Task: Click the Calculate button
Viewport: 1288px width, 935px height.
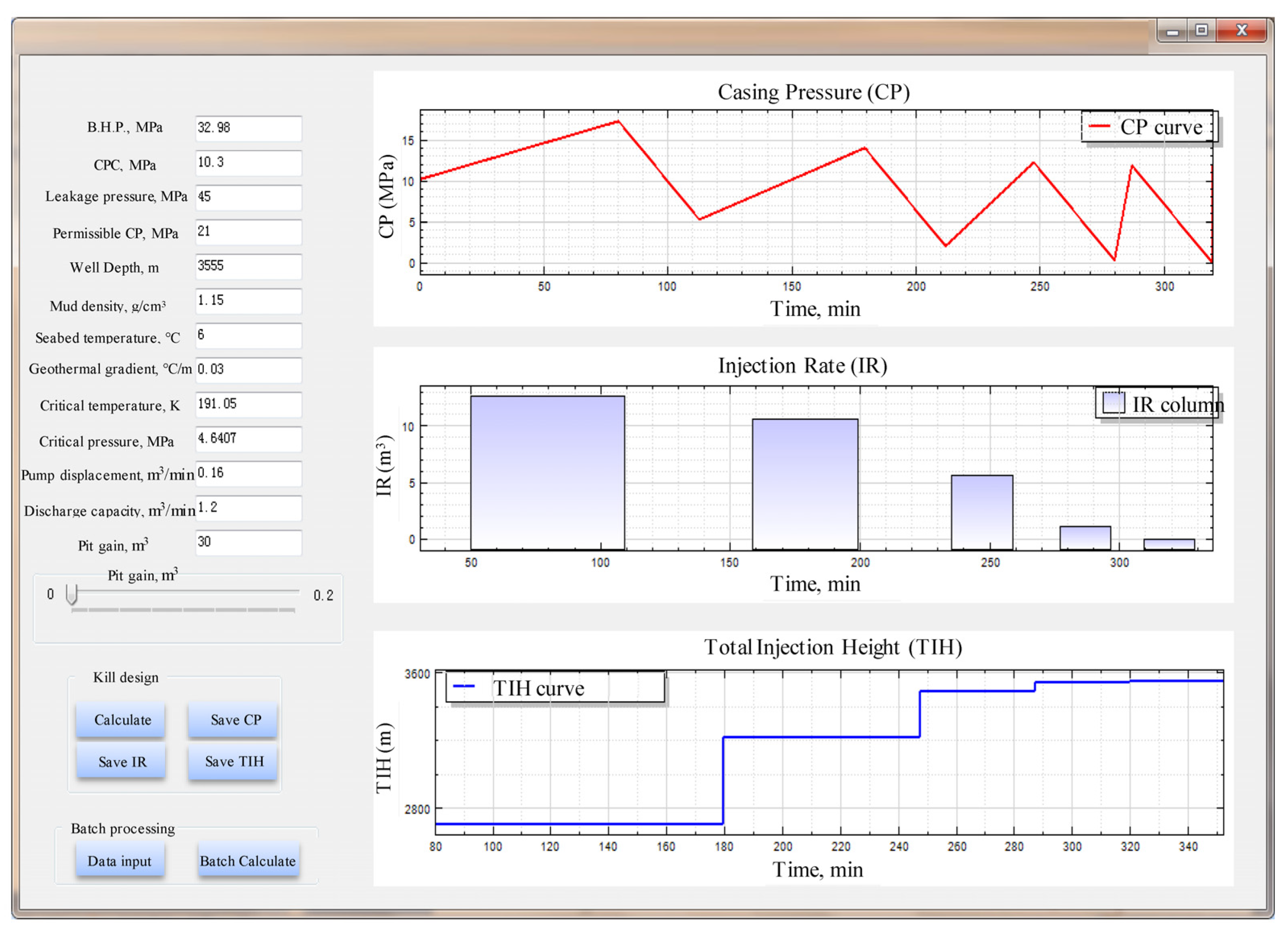Action: (121, 719)
